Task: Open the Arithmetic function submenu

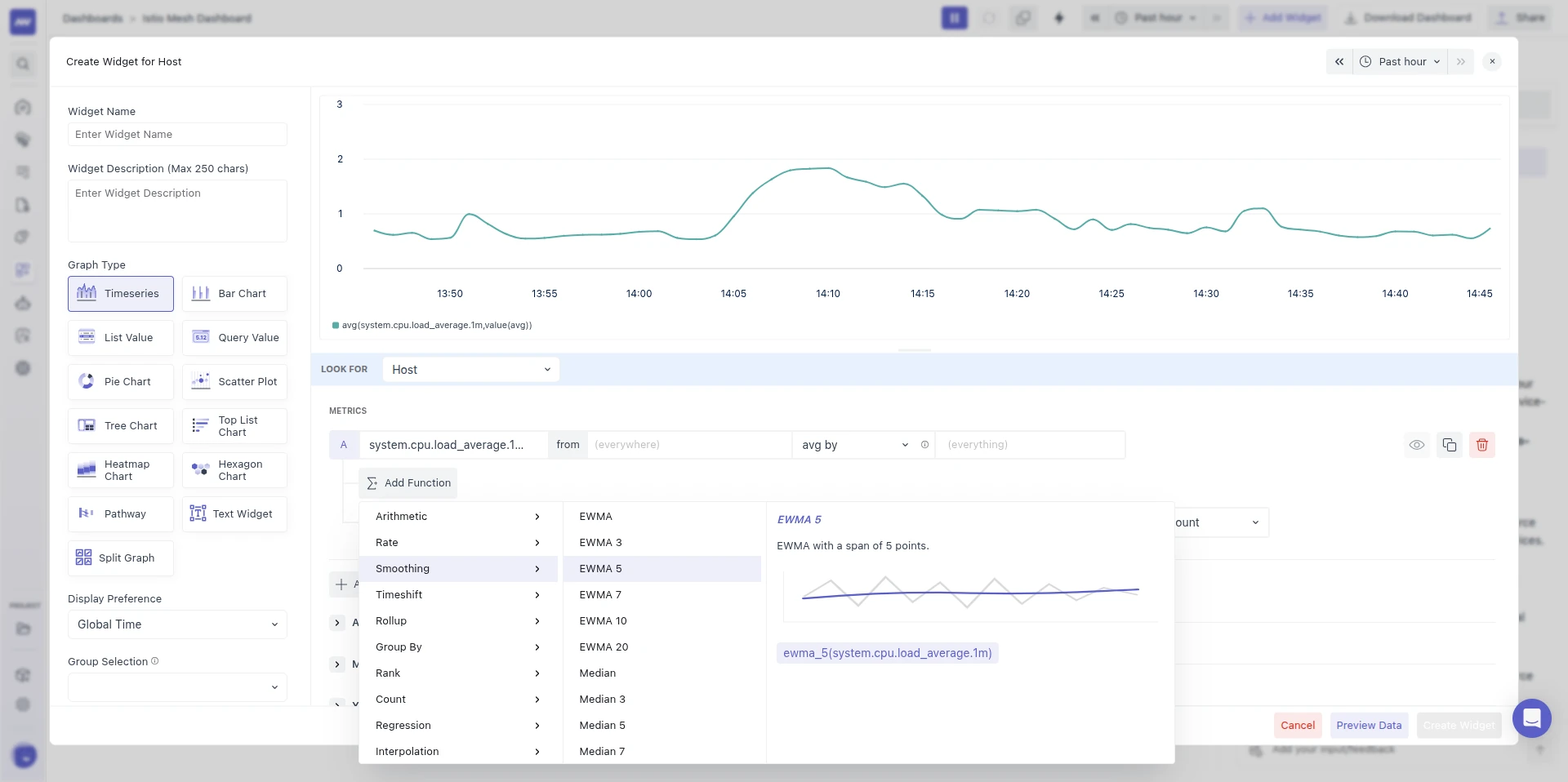Action: pos(459,517)
